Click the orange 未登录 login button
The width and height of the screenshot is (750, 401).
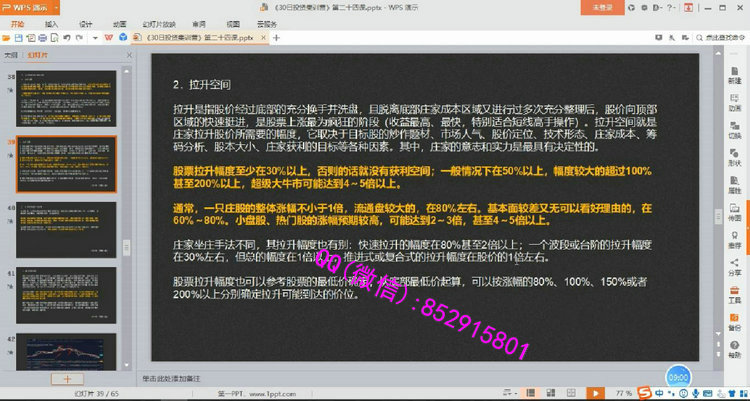click(x=602, y=8)
